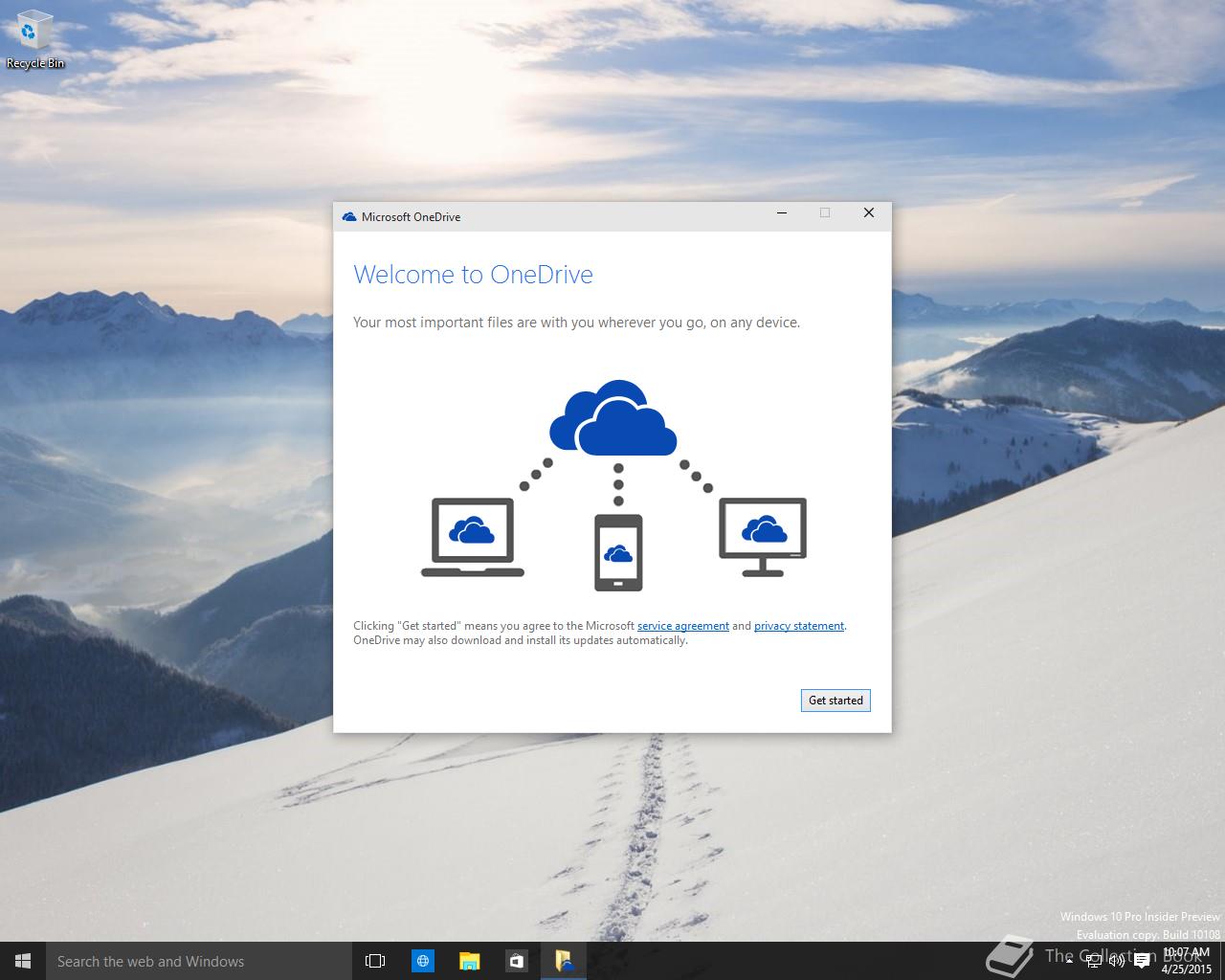Click the Microsoft OneDrive title bar
The width and height of the screenshot is (1225, 980).
[574, 216]
